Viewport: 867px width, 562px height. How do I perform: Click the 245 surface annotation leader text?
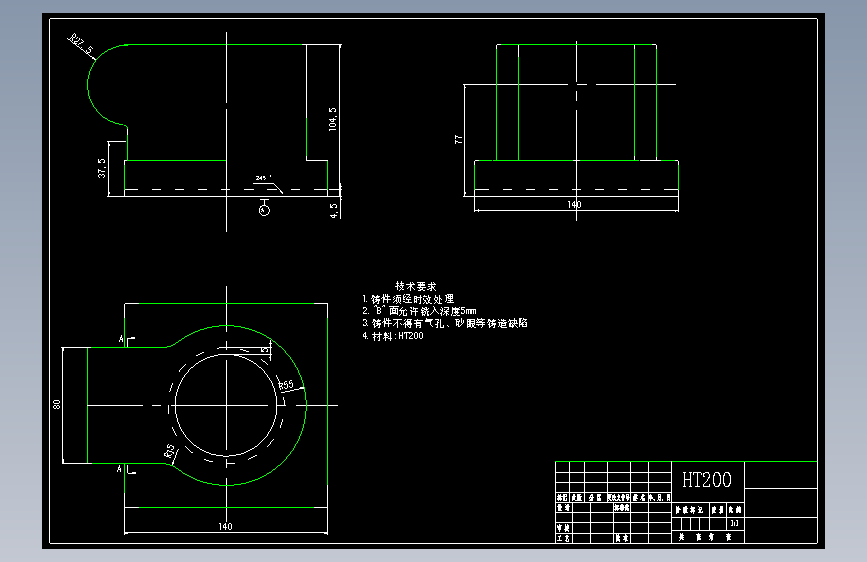[x=261, y=178]
